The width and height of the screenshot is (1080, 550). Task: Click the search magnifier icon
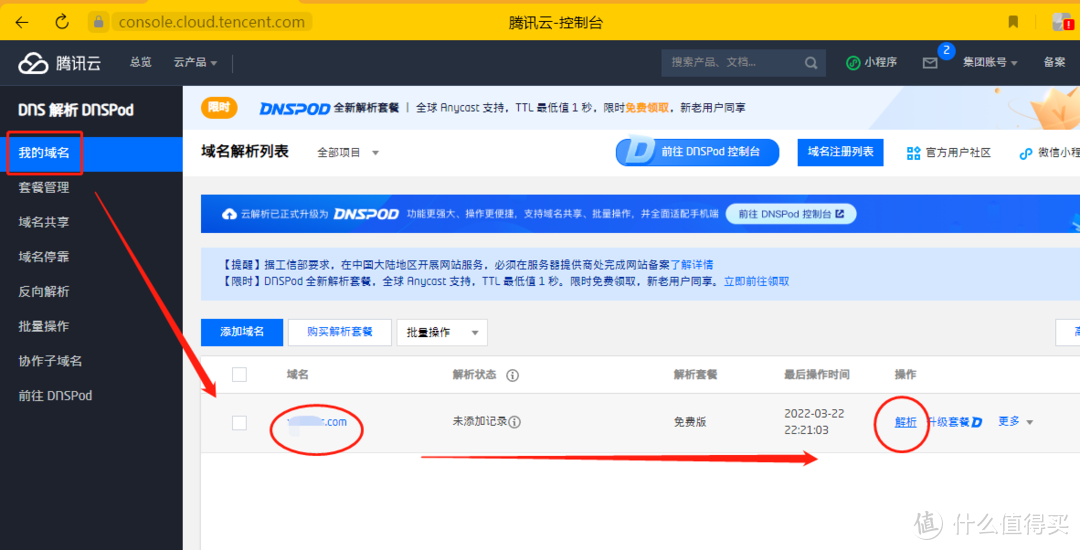pyautogui.click(x=811, y=63)
